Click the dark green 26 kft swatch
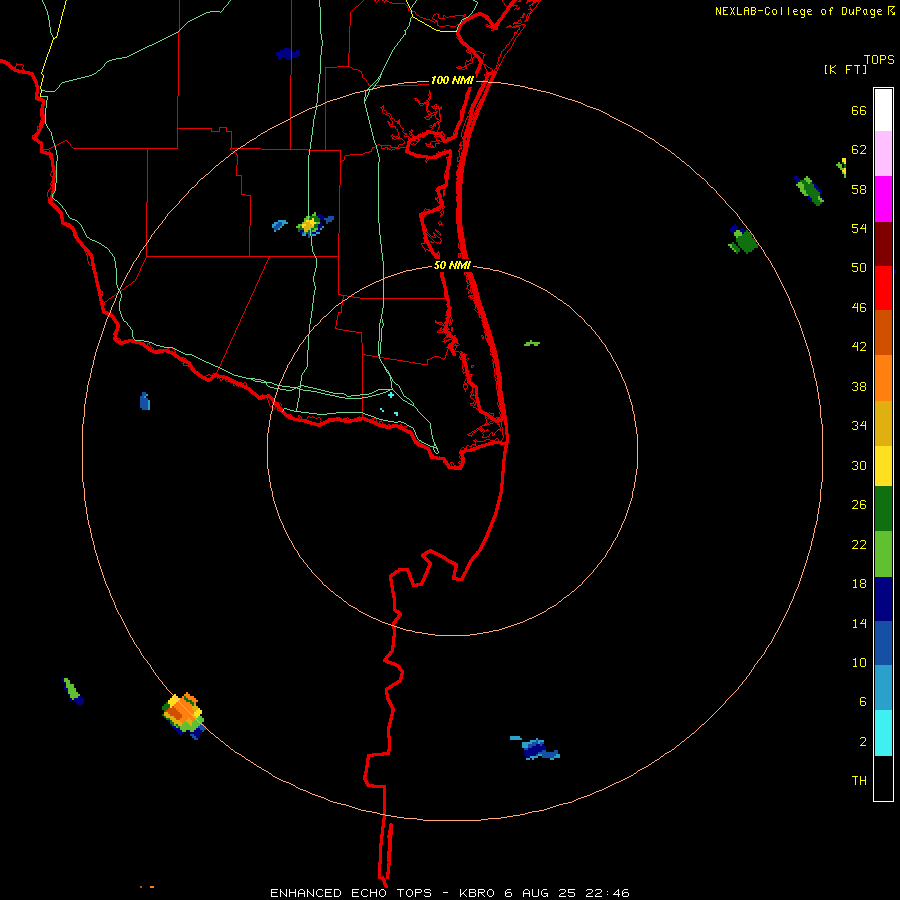 pyautogui.click(x=883, y=509)
